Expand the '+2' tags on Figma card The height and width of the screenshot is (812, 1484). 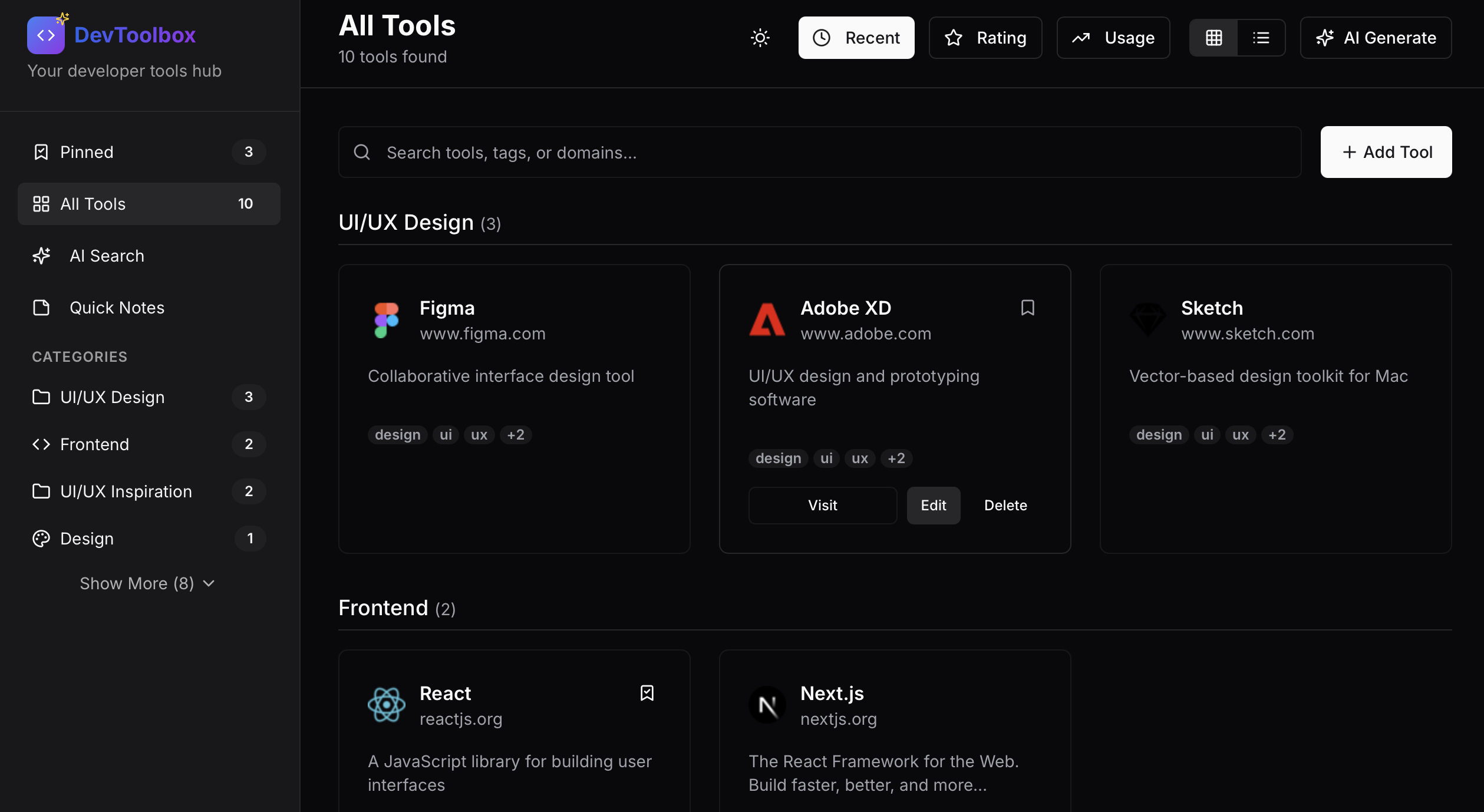[516, 435]
